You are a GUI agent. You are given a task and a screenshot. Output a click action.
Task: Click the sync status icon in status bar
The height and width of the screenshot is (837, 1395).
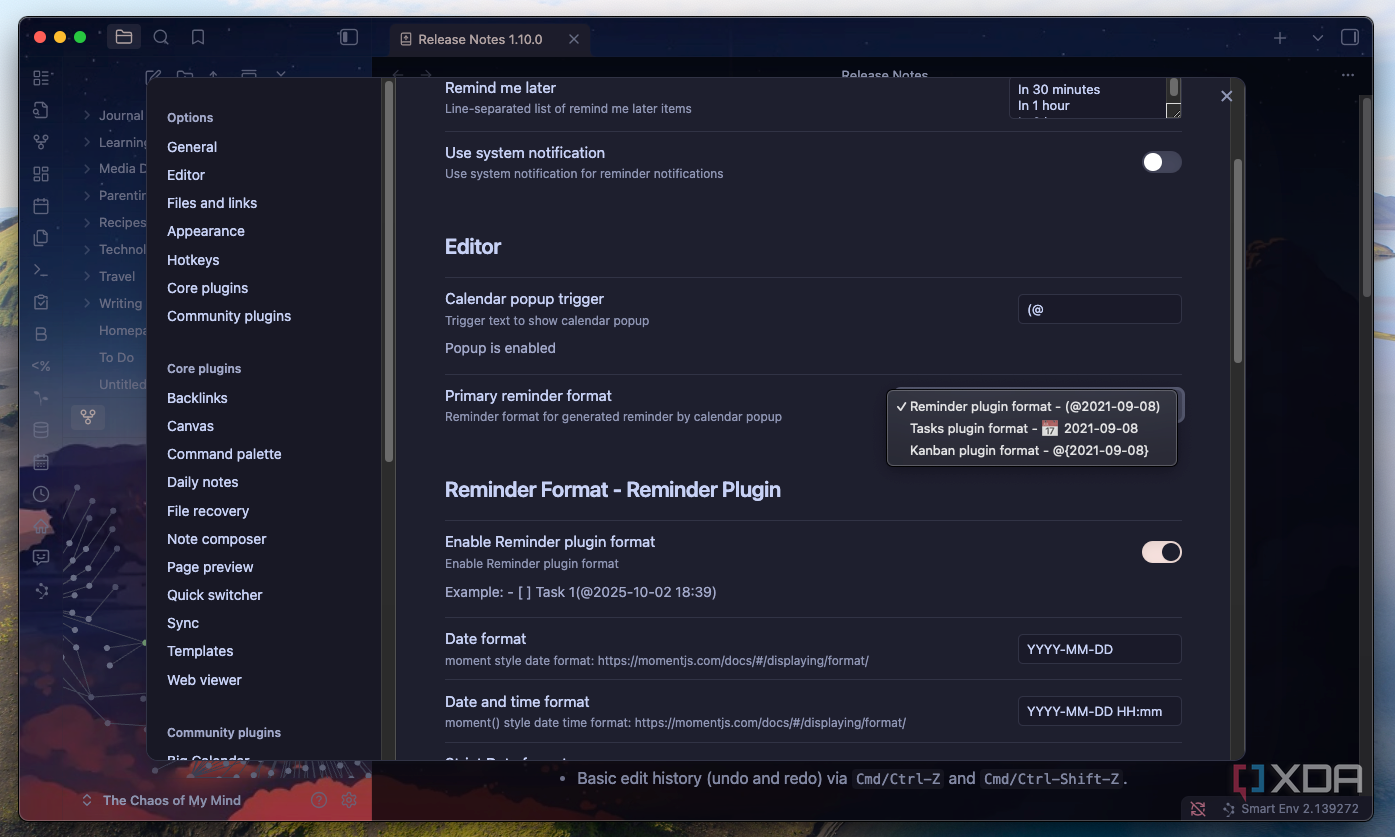(1198, 809)
